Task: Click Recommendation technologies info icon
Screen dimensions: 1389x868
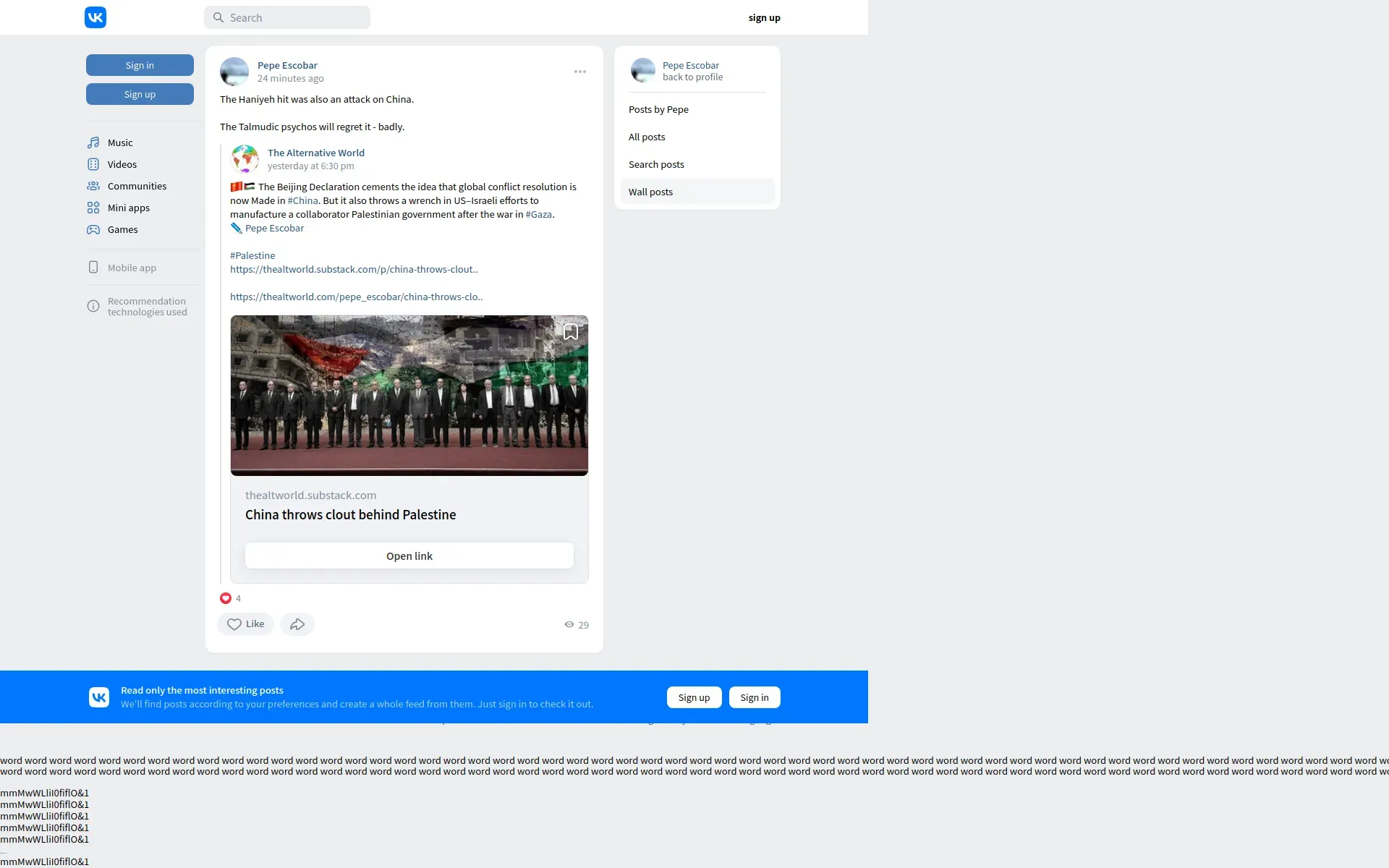Action: [93, 306]
